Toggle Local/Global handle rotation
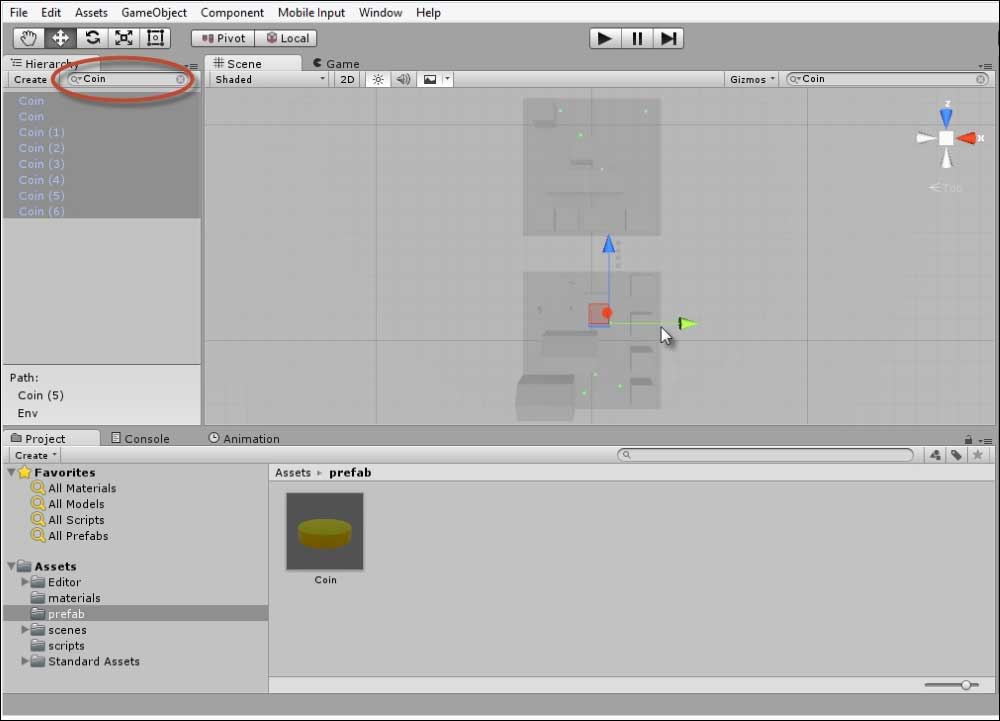 click(x=286, y=38)
